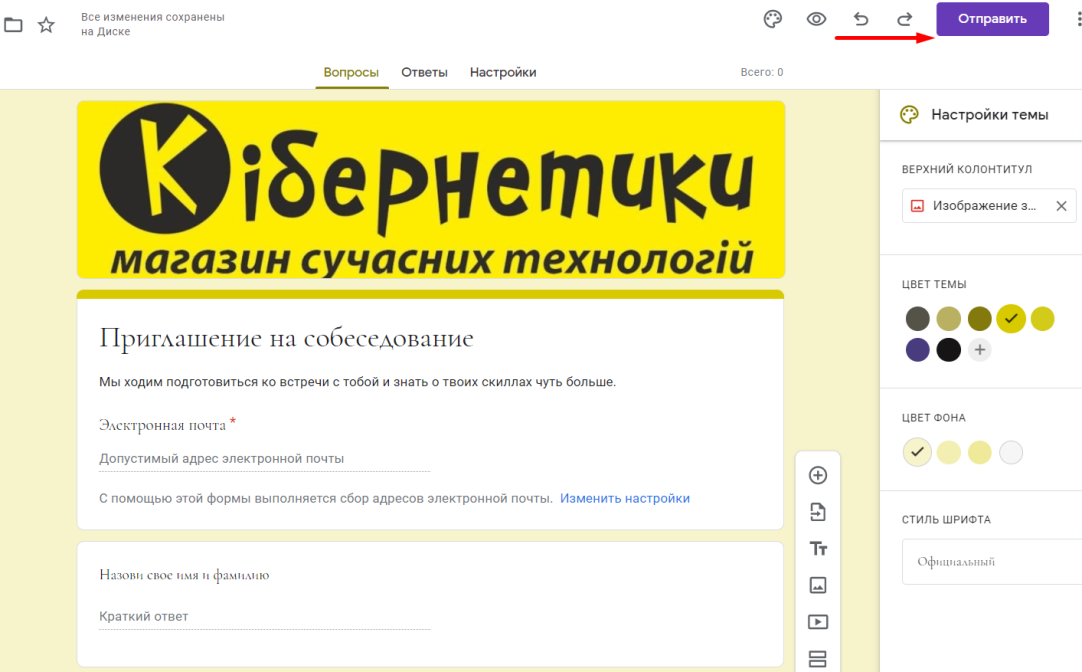The width and height of the screenshot is (1082, 672).
Task: Click the Всего: 0 points text
Action: (762, 72)
